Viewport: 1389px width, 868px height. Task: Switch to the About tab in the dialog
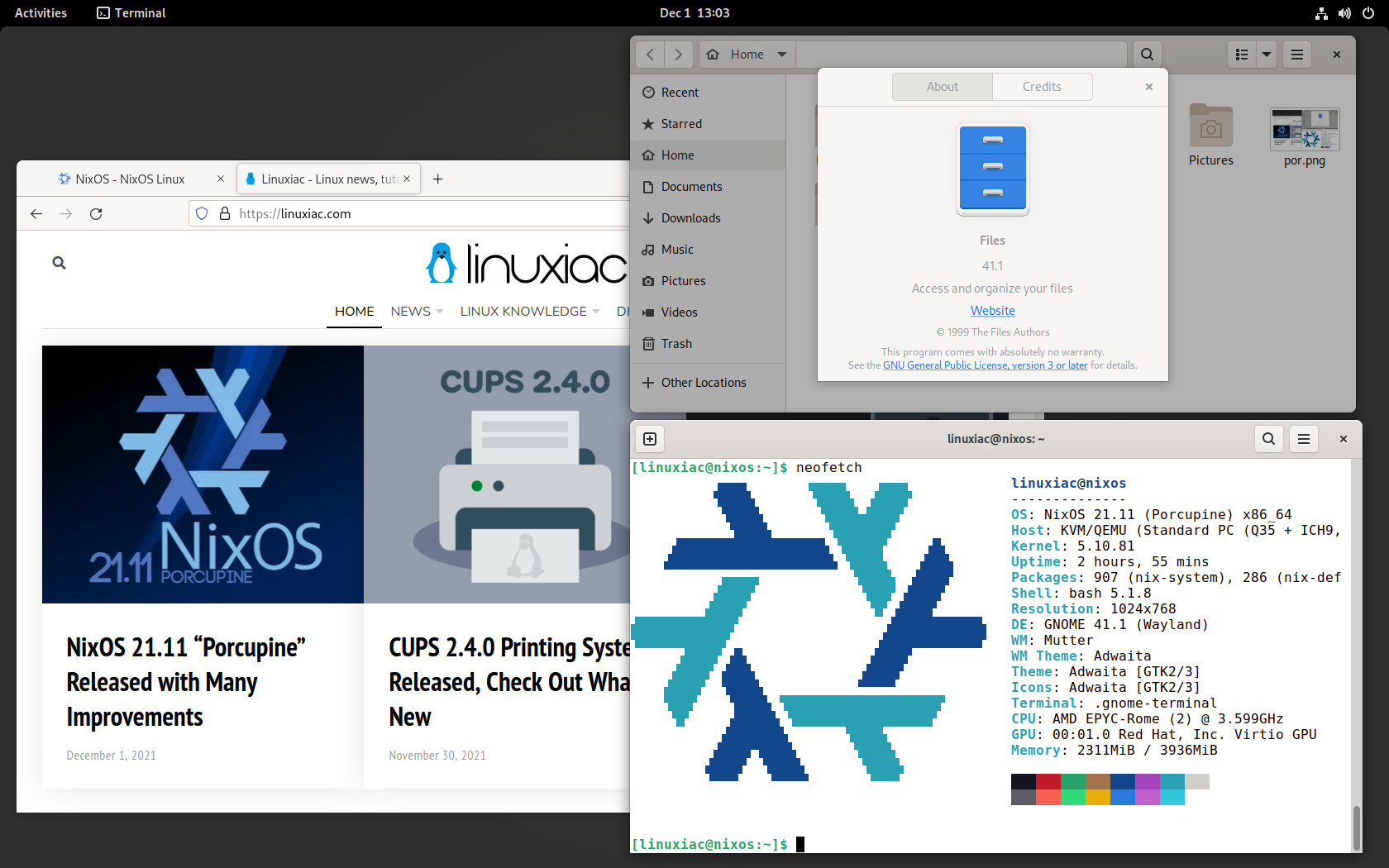[943, 87]
